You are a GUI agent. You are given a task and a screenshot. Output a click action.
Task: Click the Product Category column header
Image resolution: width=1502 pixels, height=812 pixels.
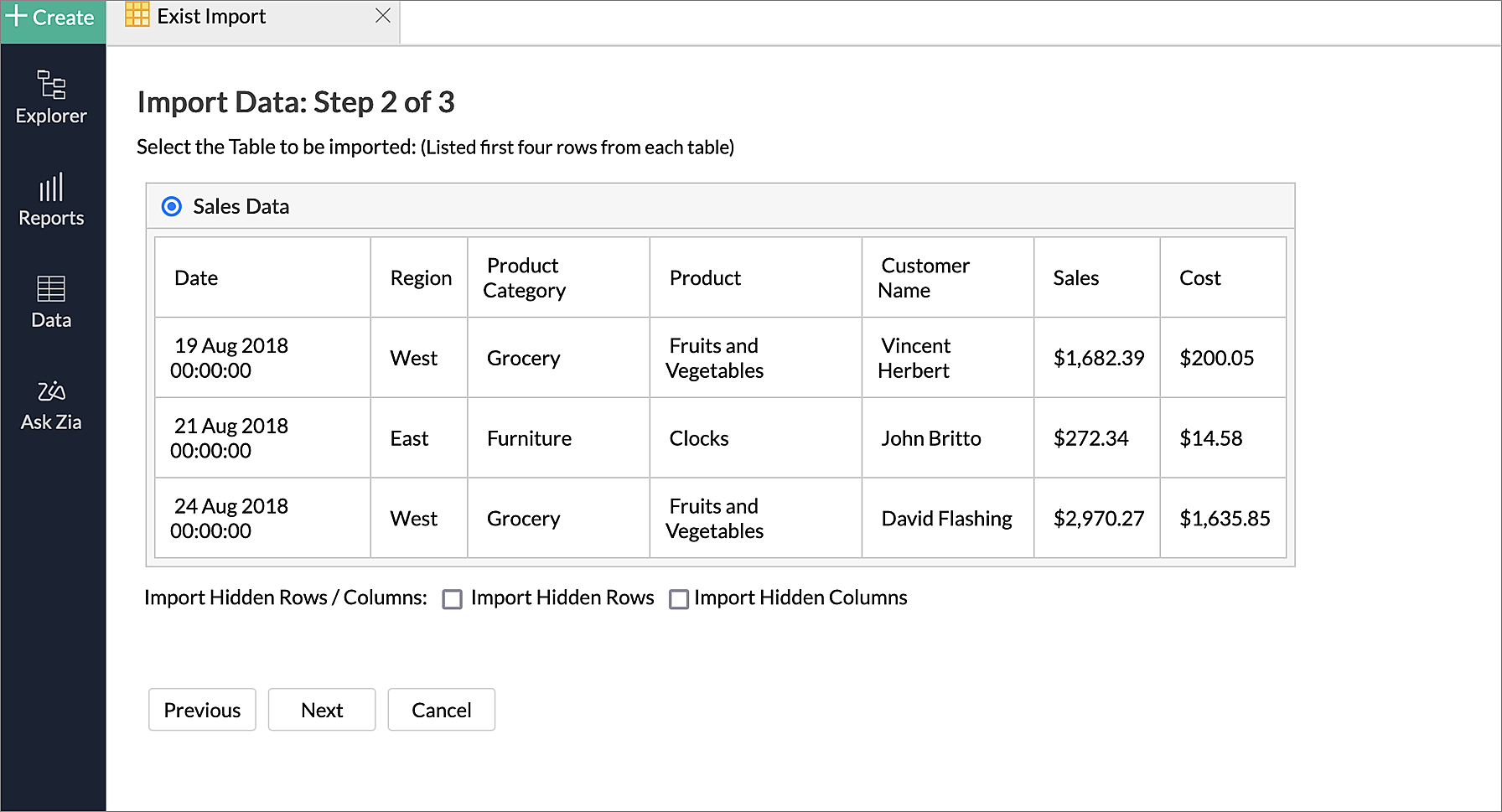[x=557, y=277]
